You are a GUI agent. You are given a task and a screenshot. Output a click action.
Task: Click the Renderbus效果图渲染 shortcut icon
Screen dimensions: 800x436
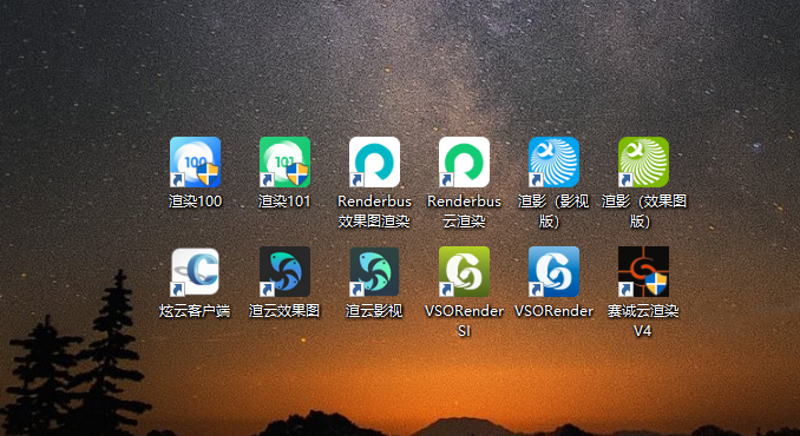(374, 162)
